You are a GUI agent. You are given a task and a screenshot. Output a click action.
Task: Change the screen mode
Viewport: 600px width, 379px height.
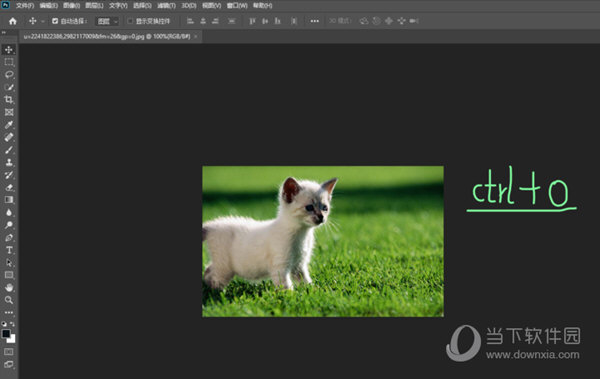click(9, 364)
